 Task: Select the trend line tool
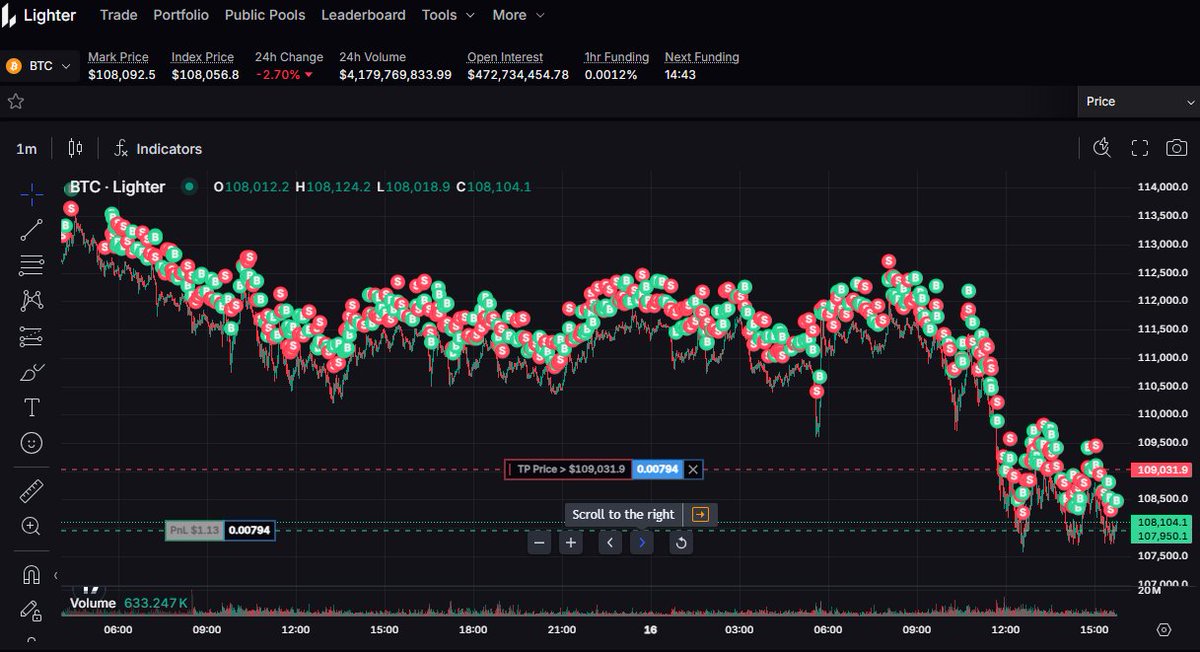pyautogui.click(x=31, y=229)
